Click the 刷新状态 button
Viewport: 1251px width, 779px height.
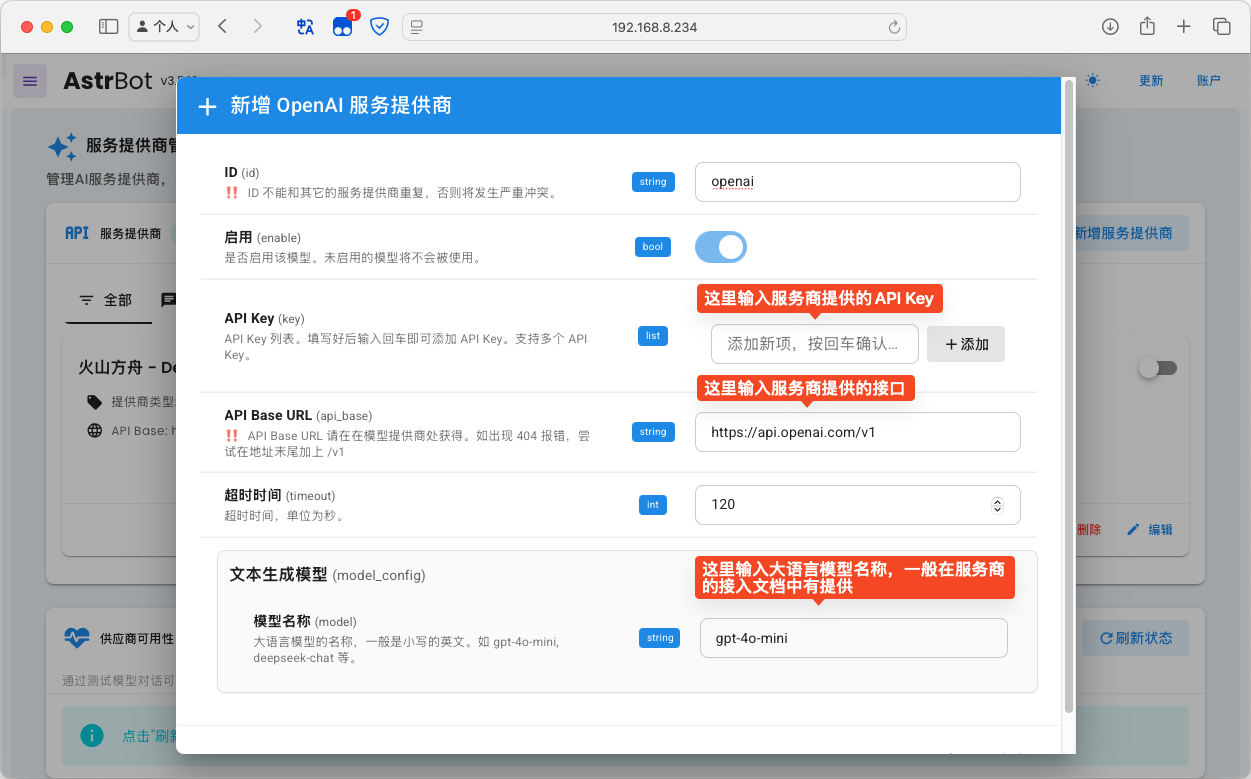[x=1135, y=638]
